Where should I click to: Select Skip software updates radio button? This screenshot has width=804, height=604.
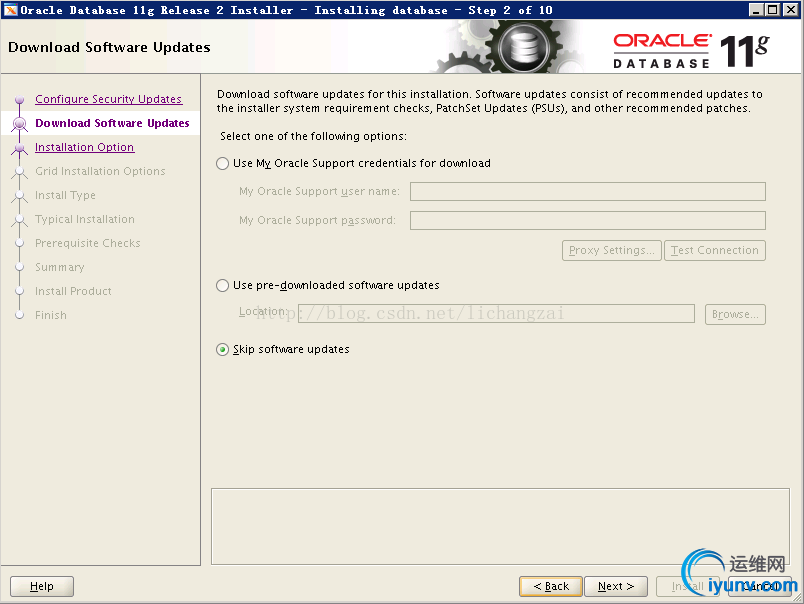point(222,350)
